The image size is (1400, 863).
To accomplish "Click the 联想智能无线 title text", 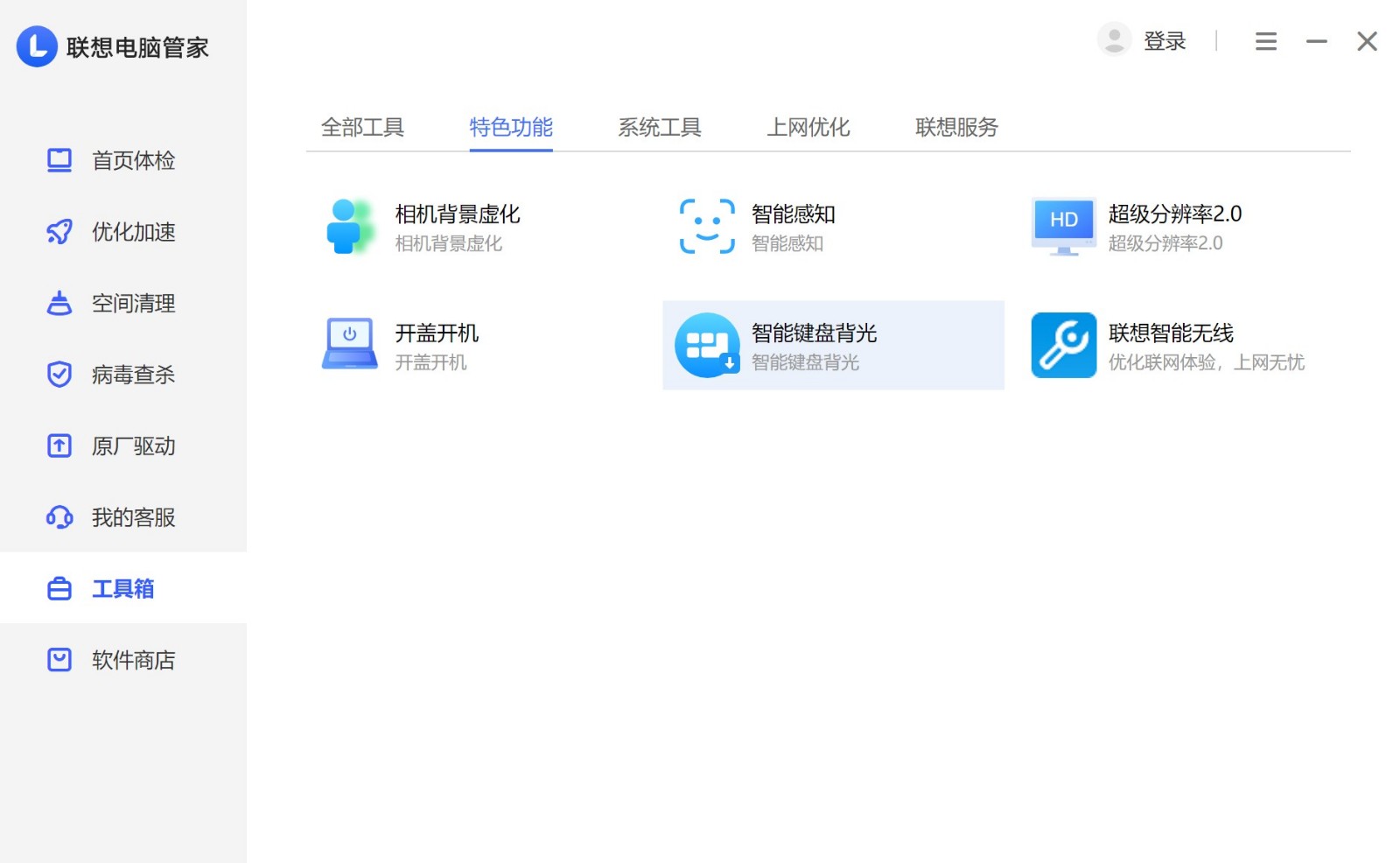I will [1171, 333].
